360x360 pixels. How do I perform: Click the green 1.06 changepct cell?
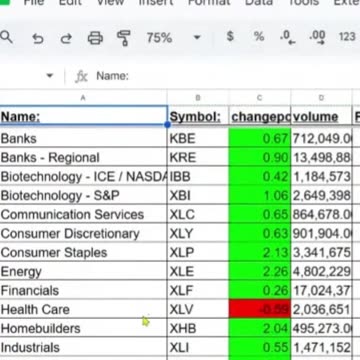[260, 195]
